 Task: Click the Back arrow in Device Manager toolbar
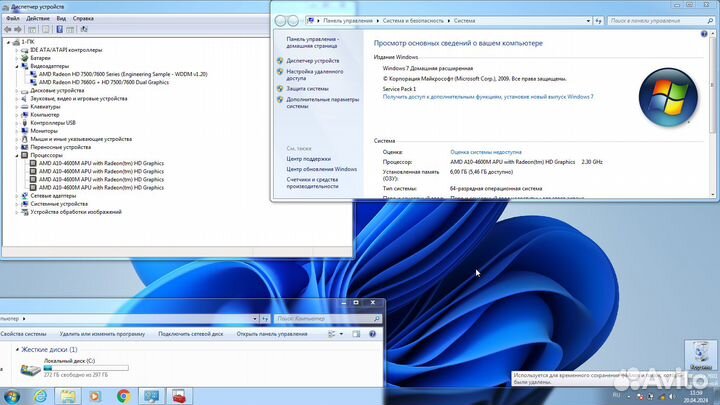tap(7, 29)
